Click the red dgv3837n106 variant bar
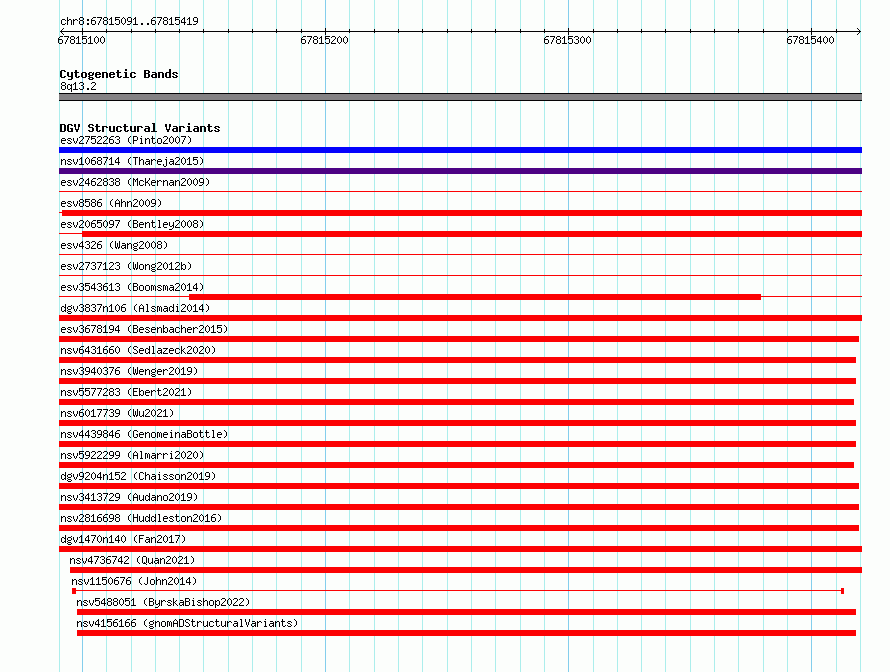890x672 pixels. [x=460, y=318]
